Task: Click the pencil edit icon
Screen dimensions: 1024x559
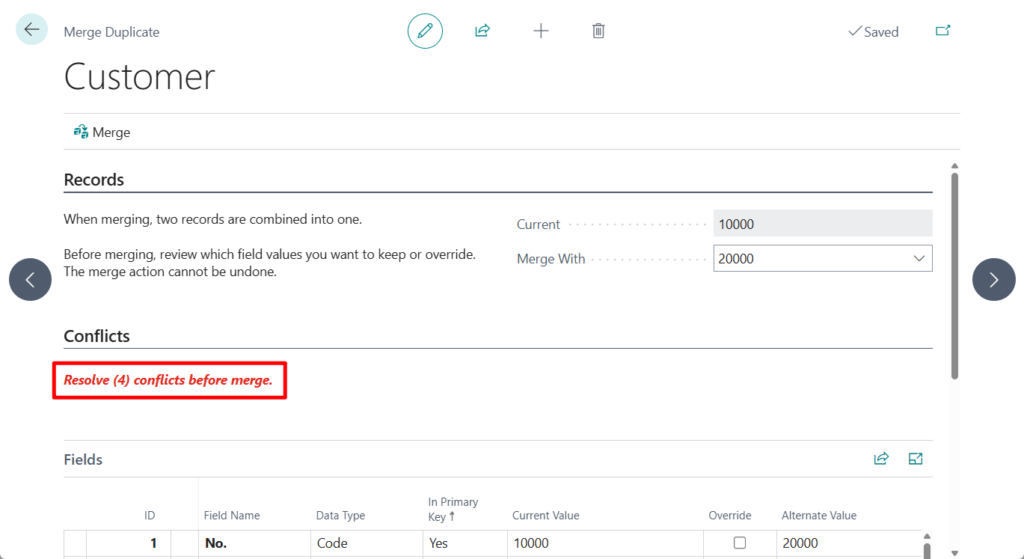Action: pyautogui.click(x=425, y=31)
